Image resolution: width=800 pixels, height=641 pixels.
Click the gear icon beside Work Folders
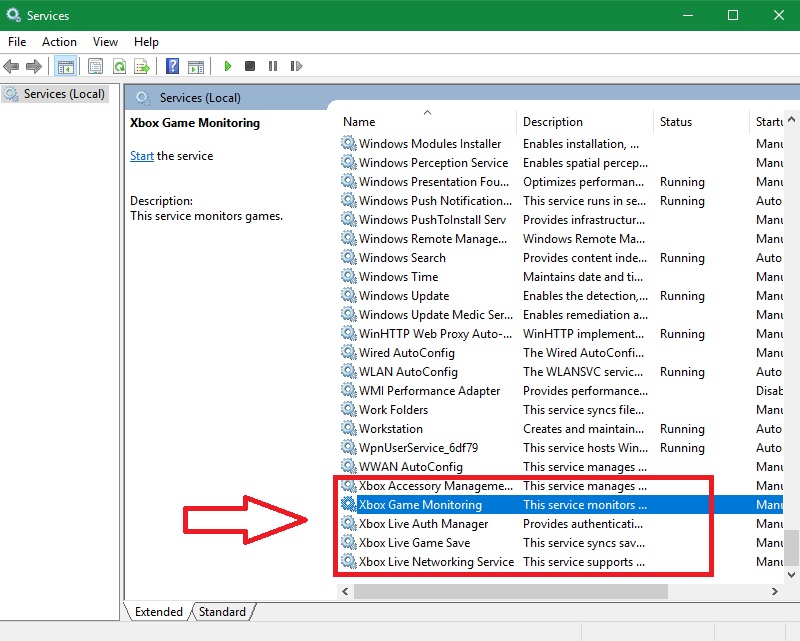pyautogui.click(x=348, y=409)
